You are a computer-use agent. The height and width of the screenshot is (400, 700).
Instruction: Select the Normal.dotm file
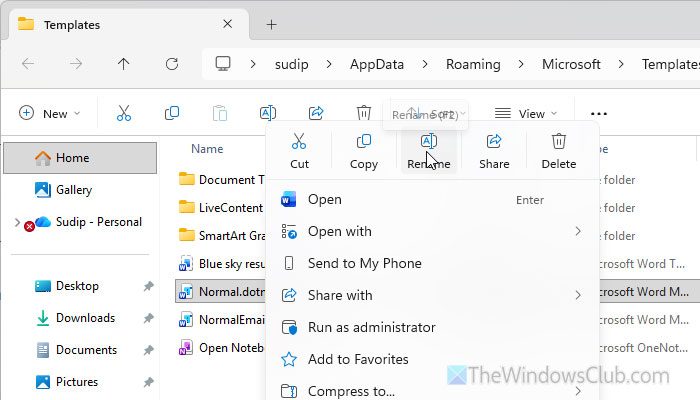pyautogui.click(x=221, y=292)
